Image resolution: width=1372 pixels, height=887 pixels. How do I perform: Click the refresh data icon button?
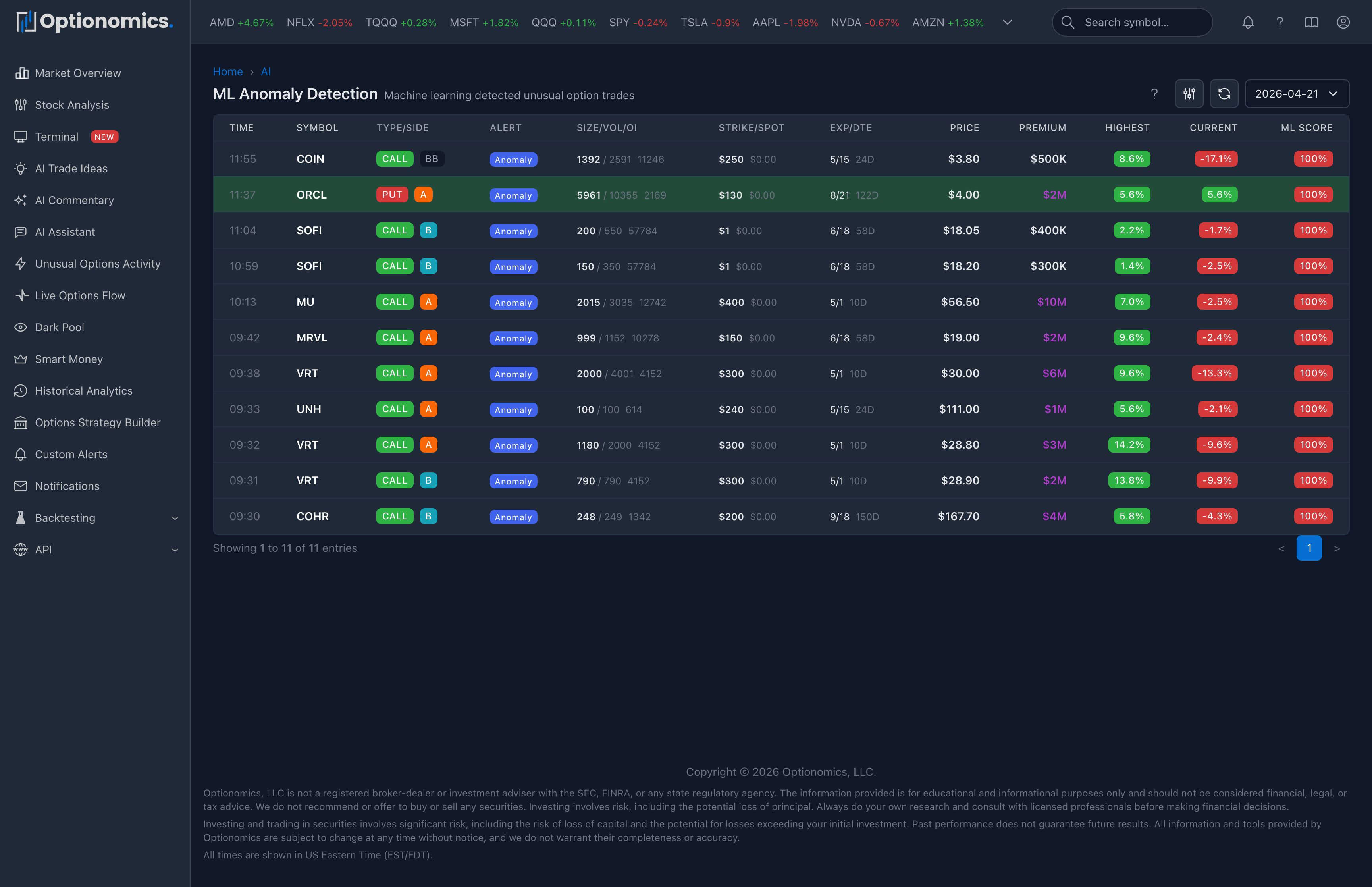click(x=1224, y=94)
